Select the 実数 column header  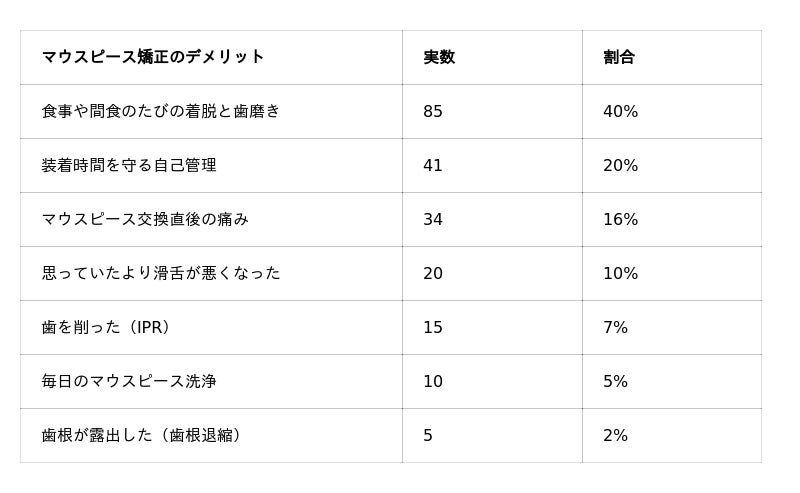[439, 57]
